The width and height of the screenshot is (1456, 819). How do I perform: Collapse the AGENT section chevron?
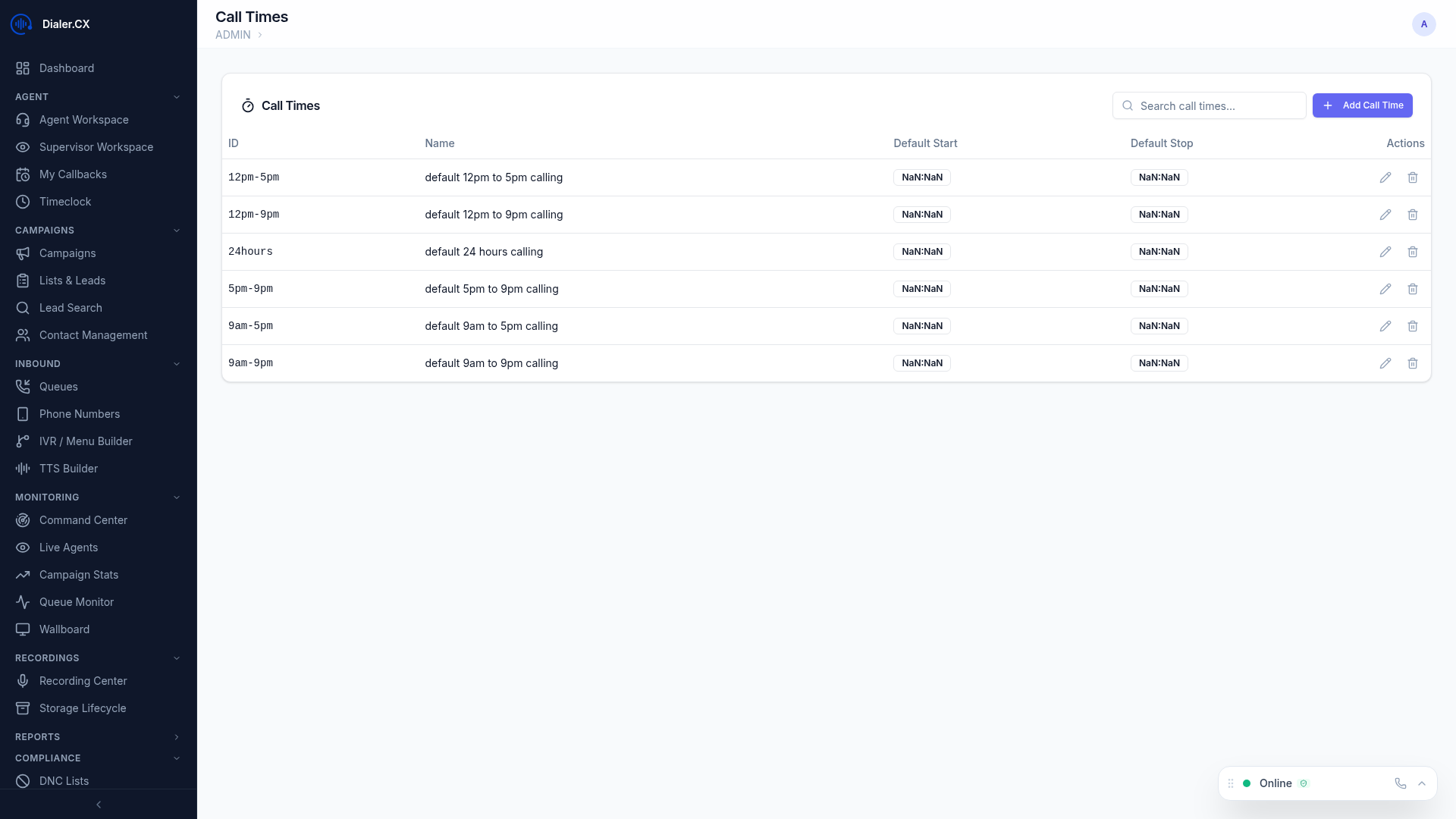[177, 96]
